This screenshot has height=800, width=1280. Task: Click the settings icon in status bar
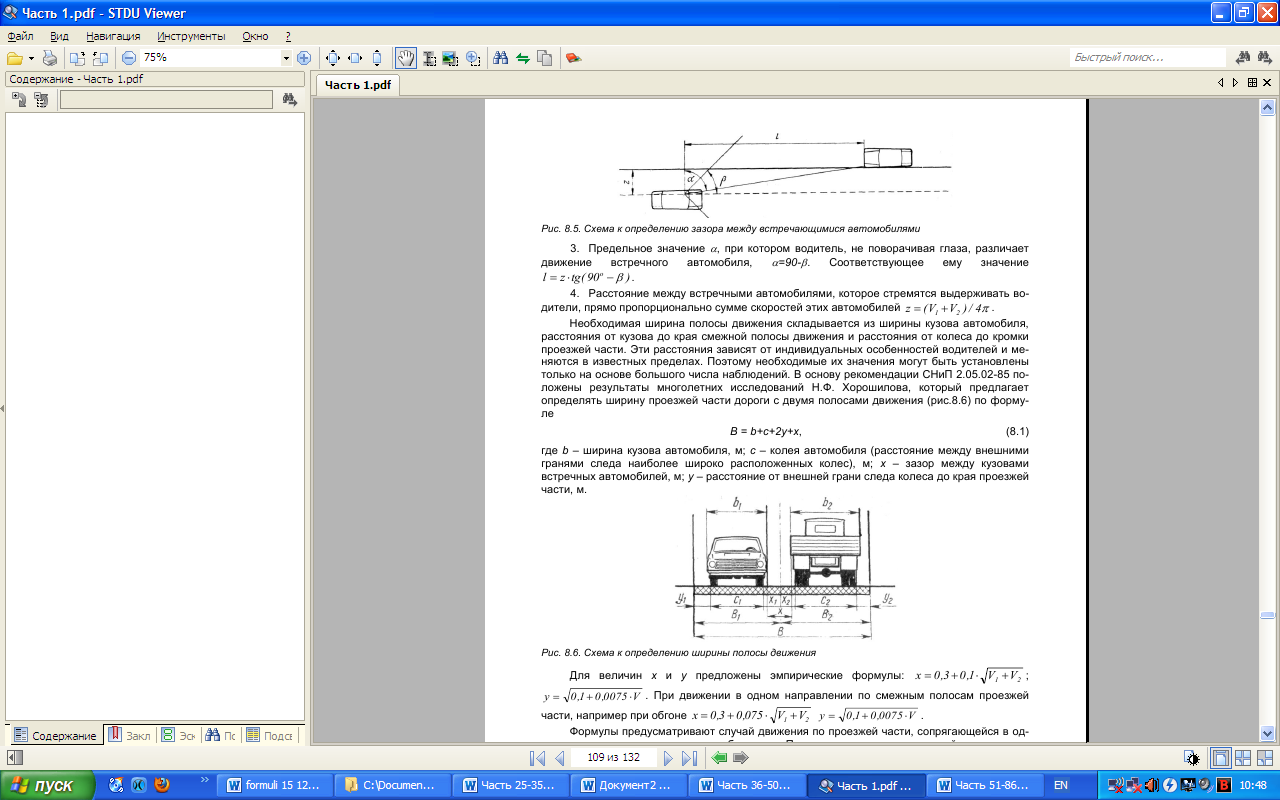coord(1191,758)
